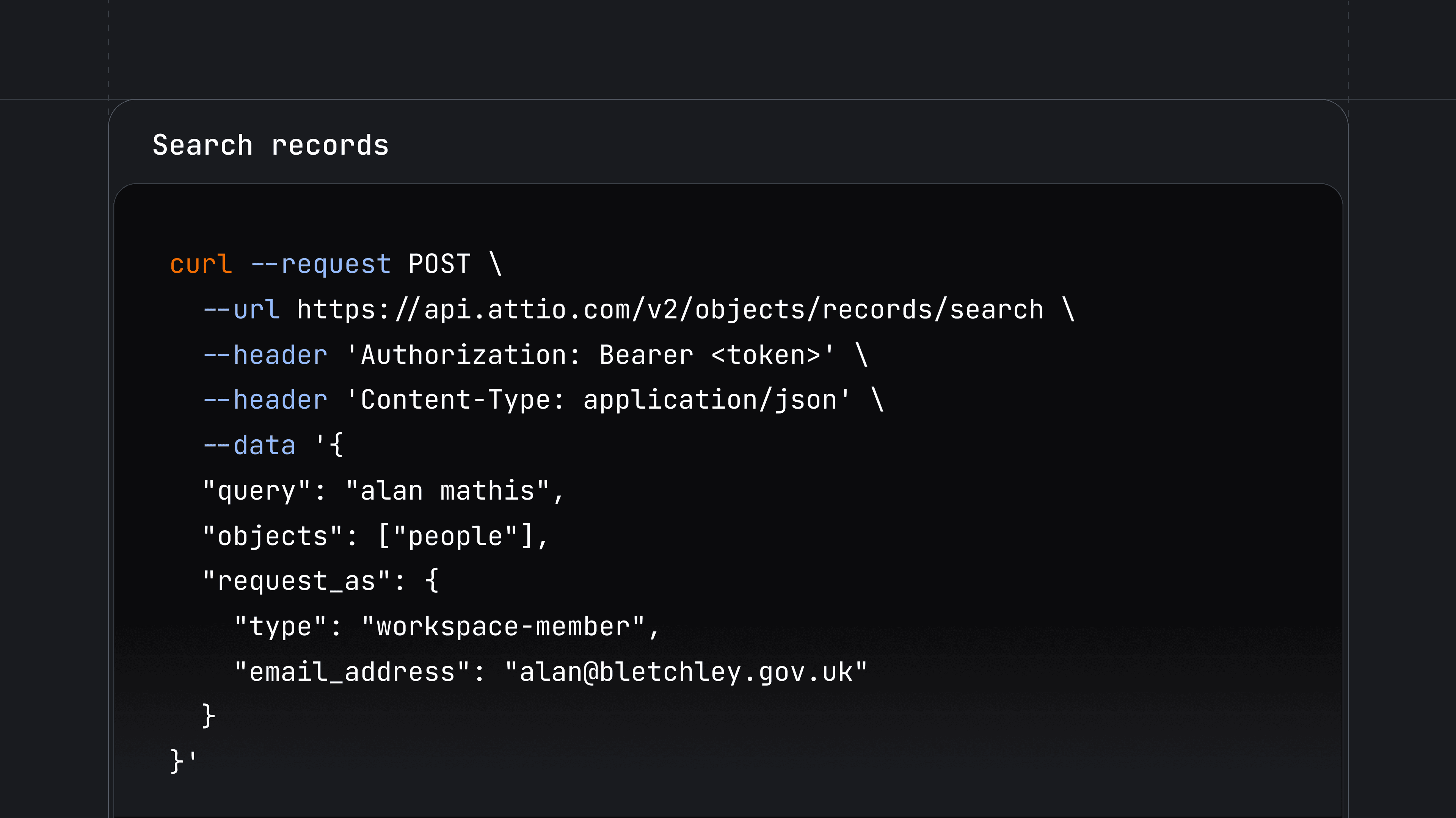This screenshot has width=1456, height=818.
Task: Click the '--url' flag
Action: [242, 310]
